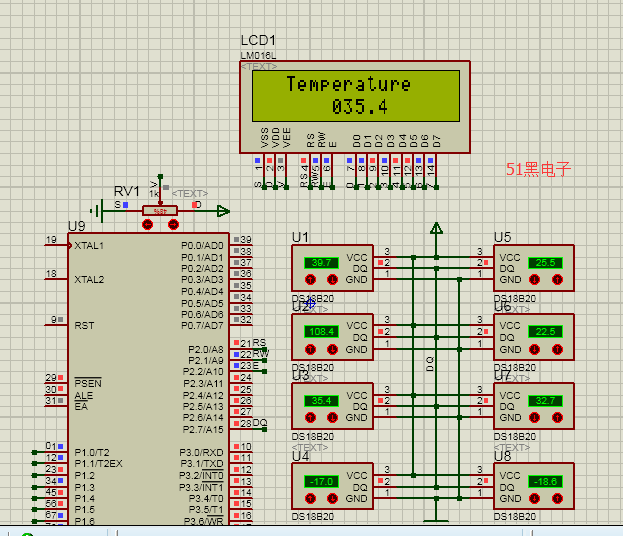623x536 pixels.
Task: Click the U8 temperature readout -18.6
Action: point(545,482)
